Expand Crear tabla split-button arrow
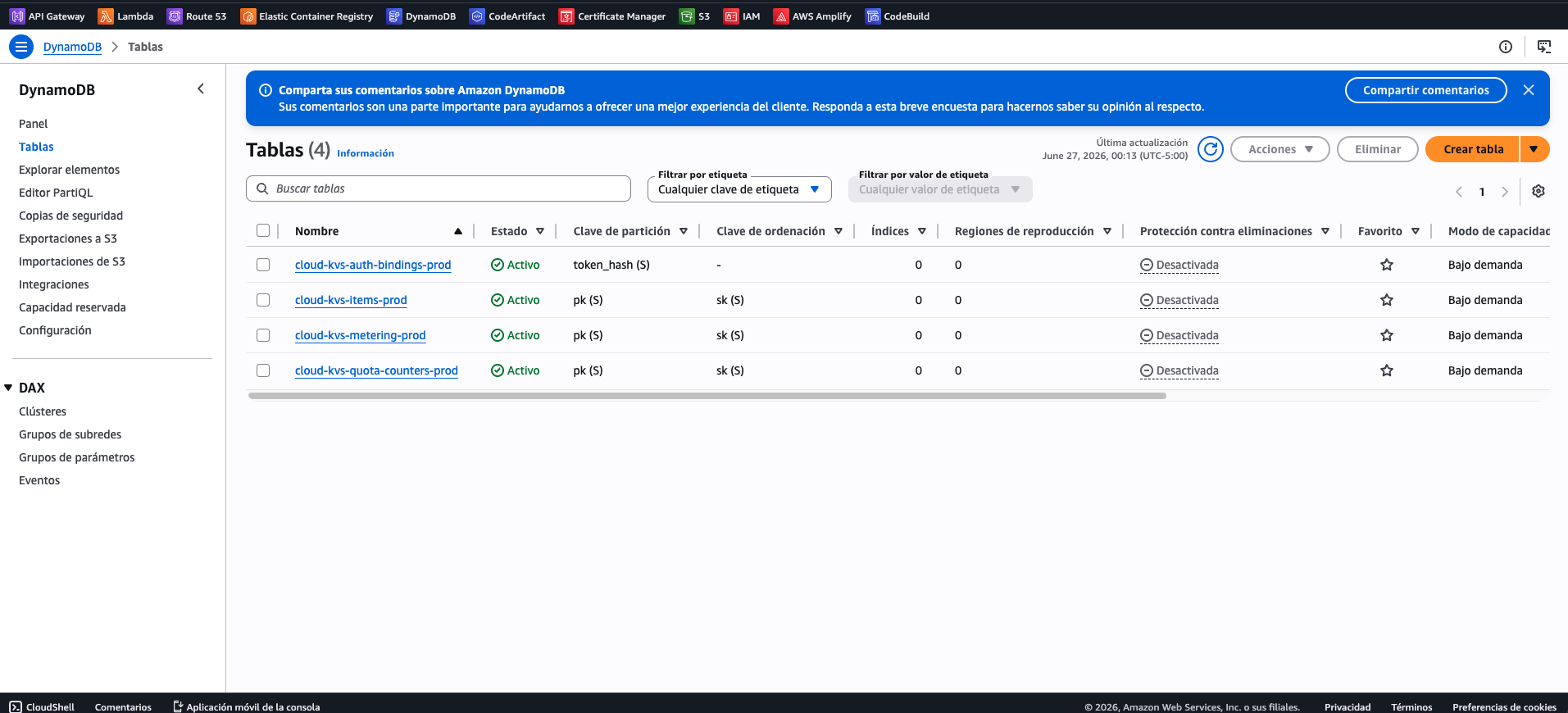 [1534, 149]
